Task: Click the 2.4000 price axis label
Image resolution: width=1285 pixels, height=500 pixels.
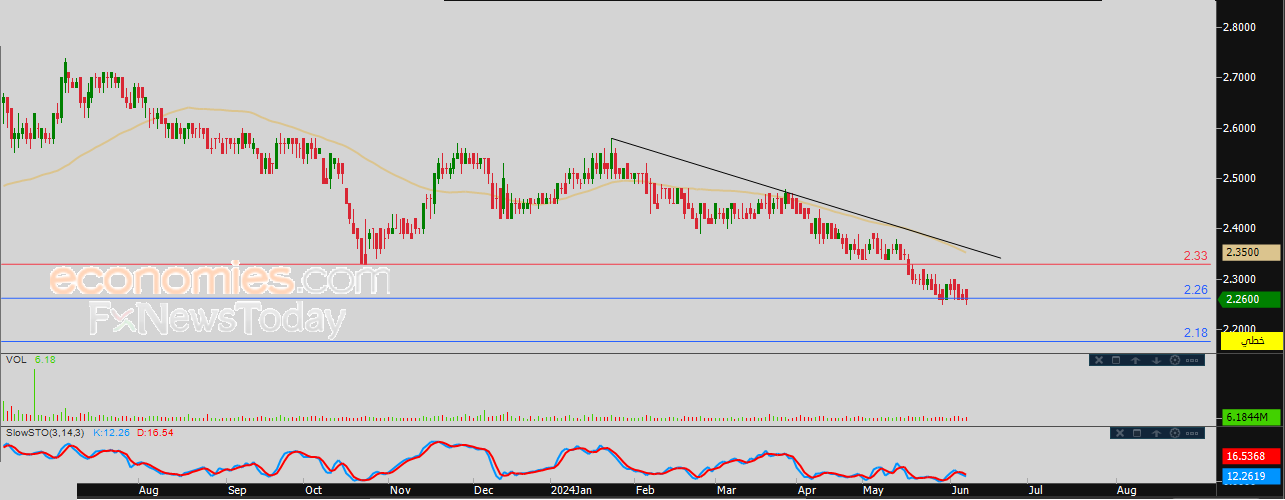Action: tap(1240, 228)
